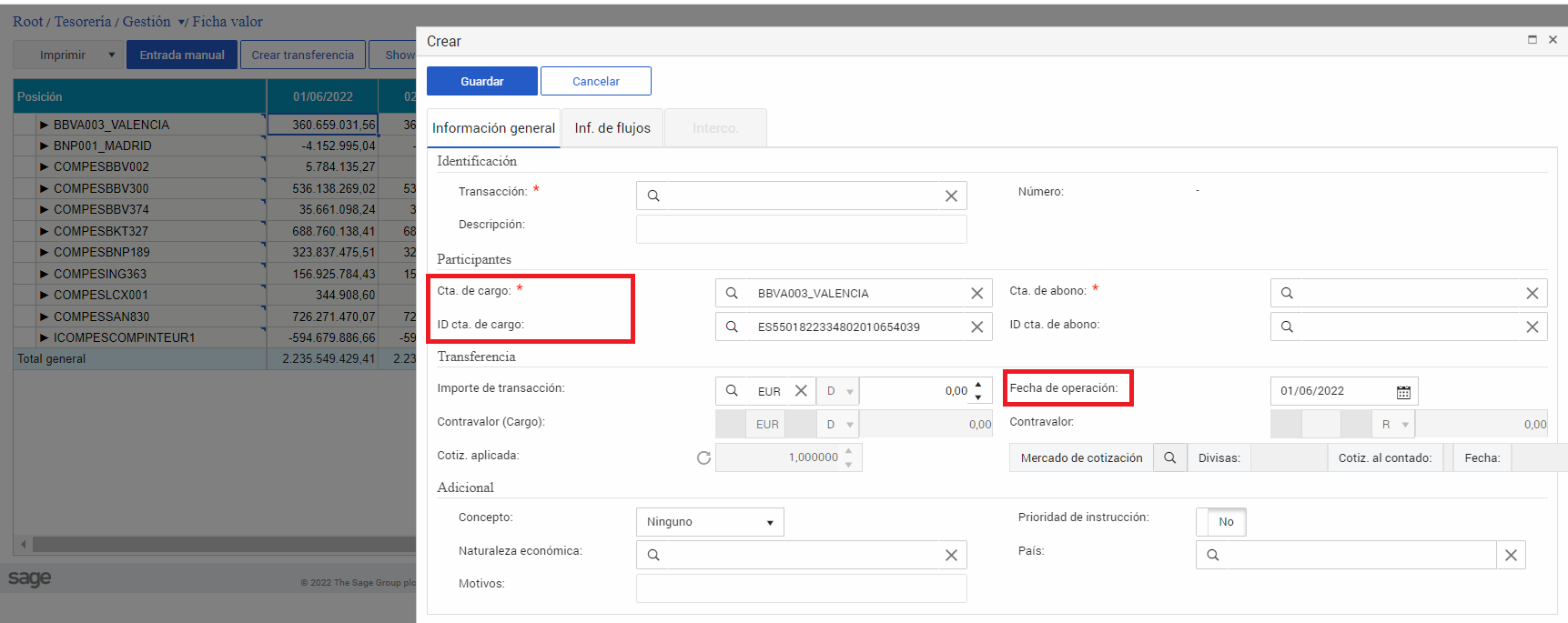1568x623 pixels.
Task: Clear the Cta. de cargo BBVA003_VALENCIA value
Action: [x=976, y=294]
